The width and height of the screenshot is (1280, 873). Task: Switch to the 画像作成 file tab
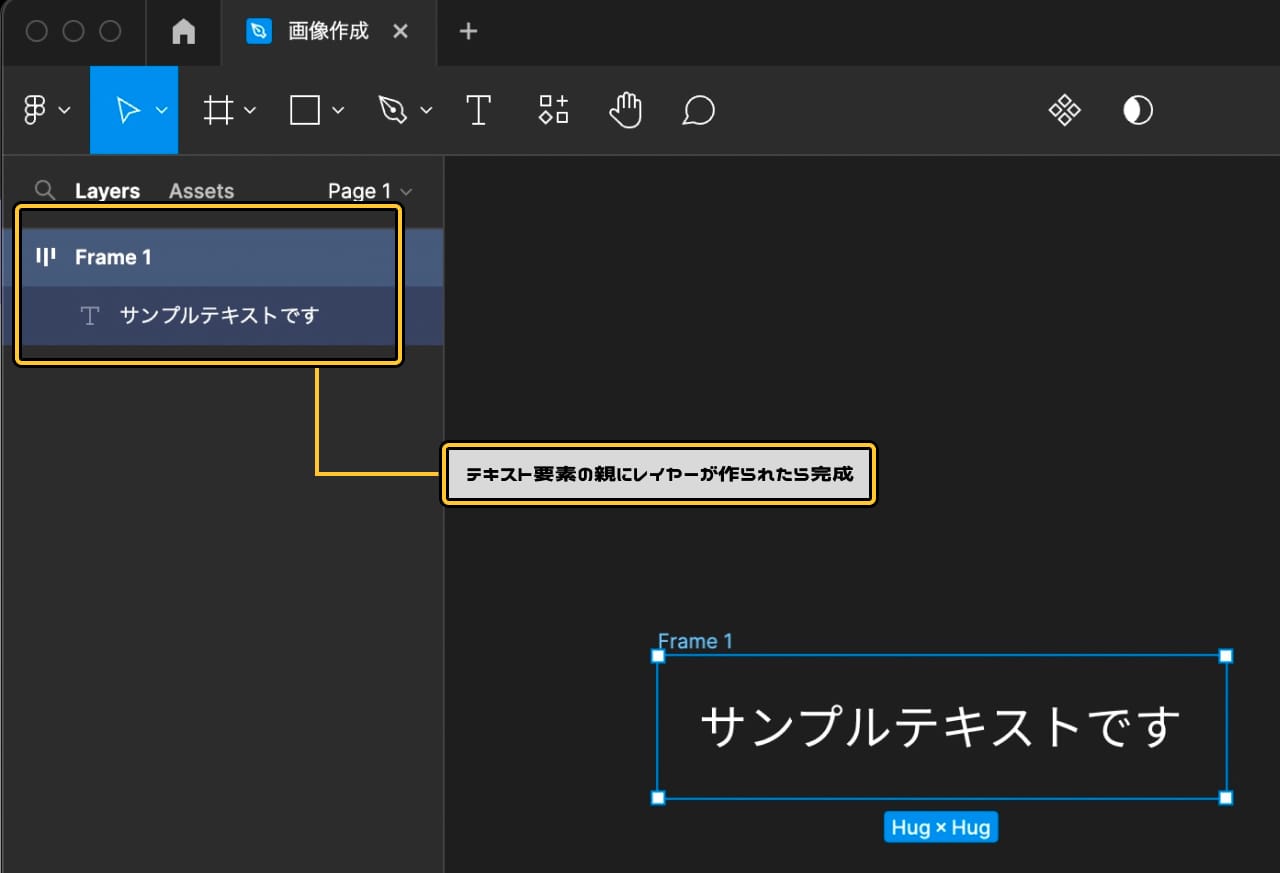[329, 32]
